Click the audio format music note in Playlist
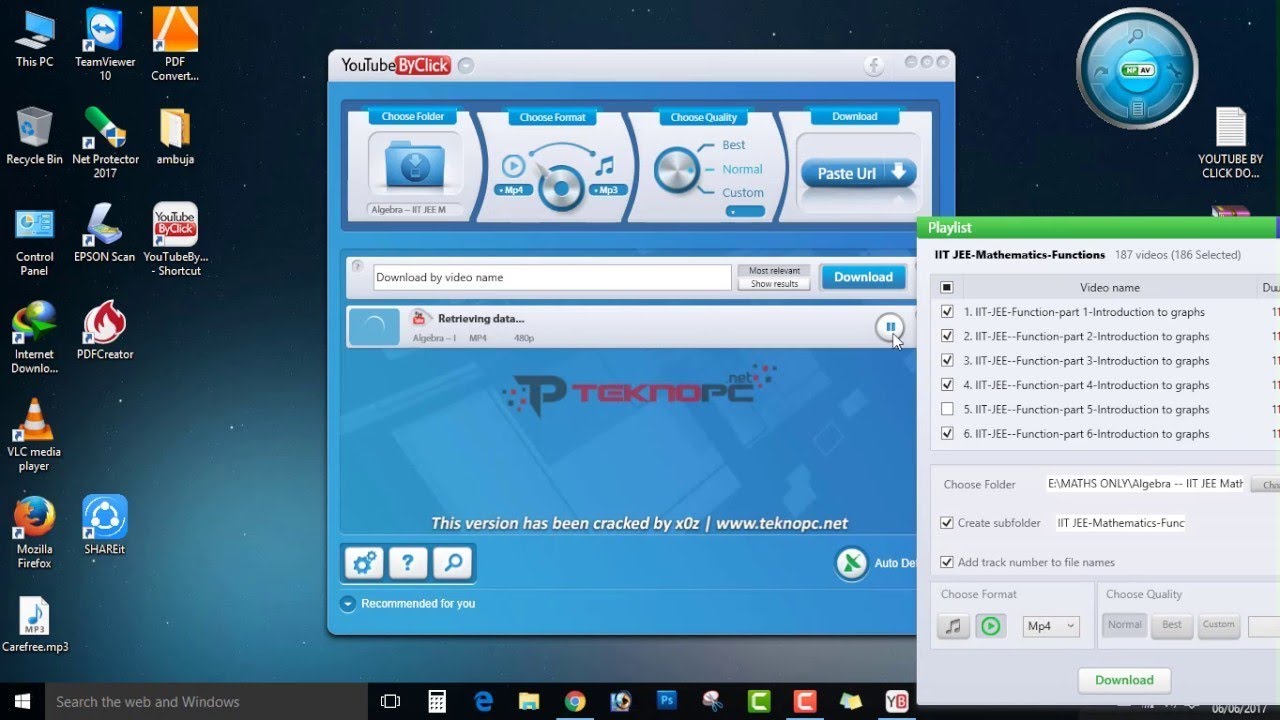 coord(953,626)
